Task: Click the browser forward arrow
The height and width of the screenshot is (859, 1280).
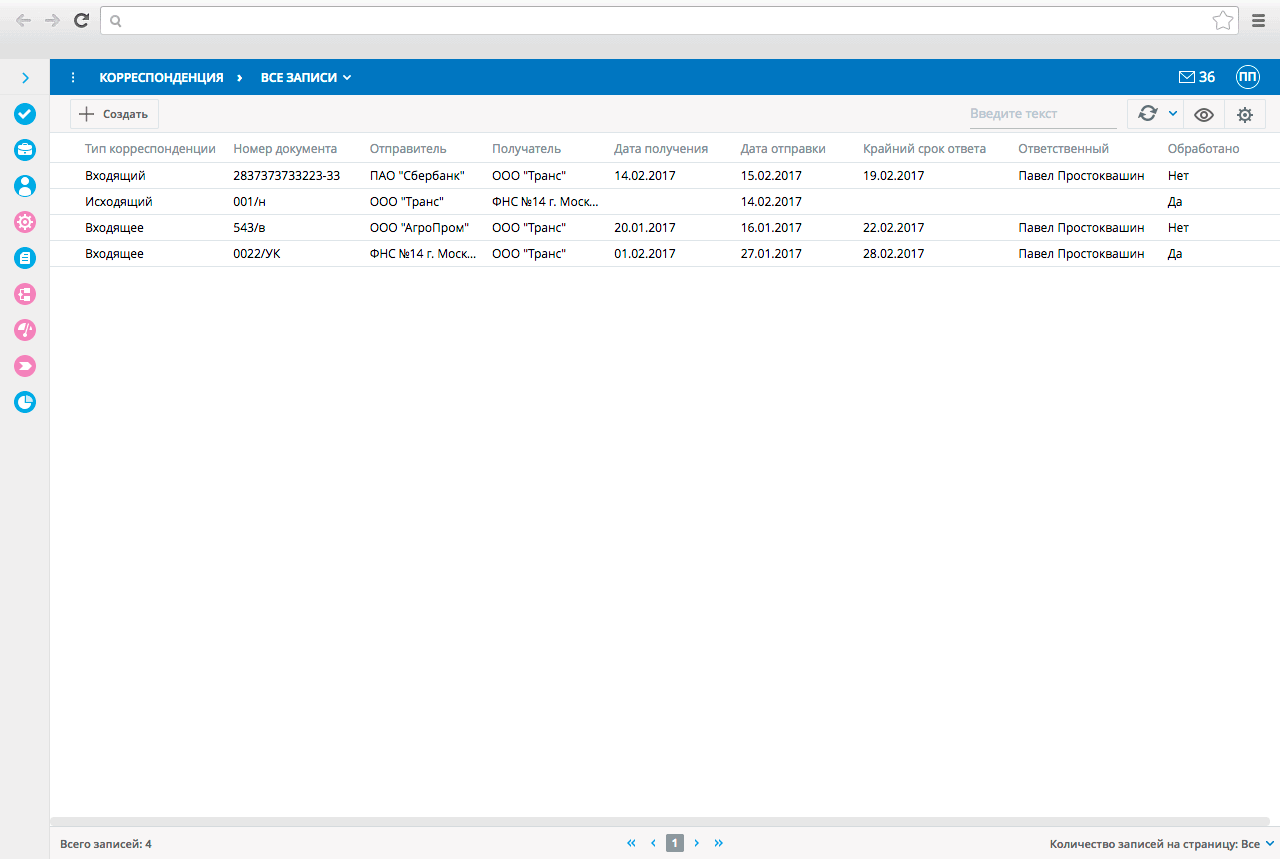Action: point(52,20)
